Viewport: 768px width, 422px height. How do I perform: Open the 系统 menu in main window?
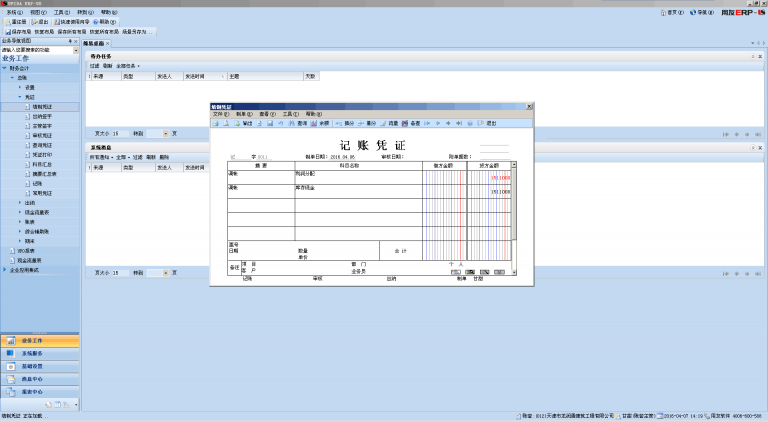pos(14,12)
